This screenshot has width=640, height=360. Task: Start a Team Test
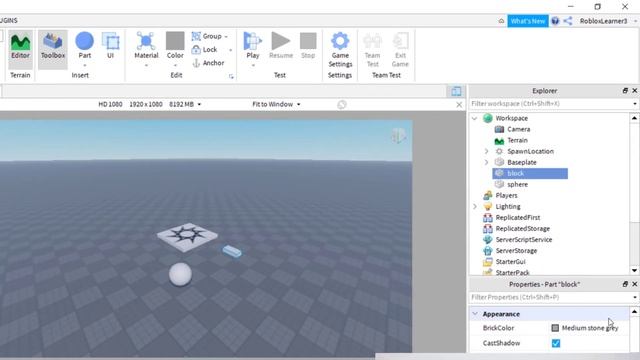pos(372,49)
